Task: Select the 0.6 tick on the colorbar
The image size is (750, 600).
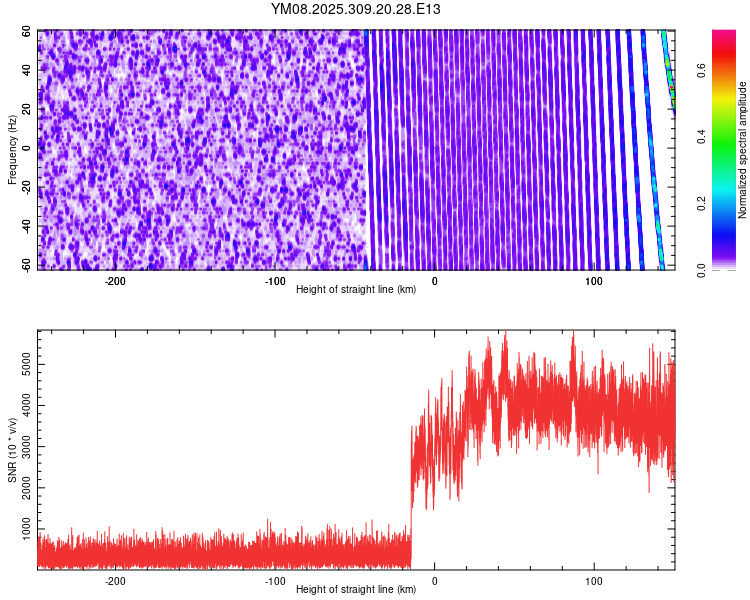Action: point(700,71)
